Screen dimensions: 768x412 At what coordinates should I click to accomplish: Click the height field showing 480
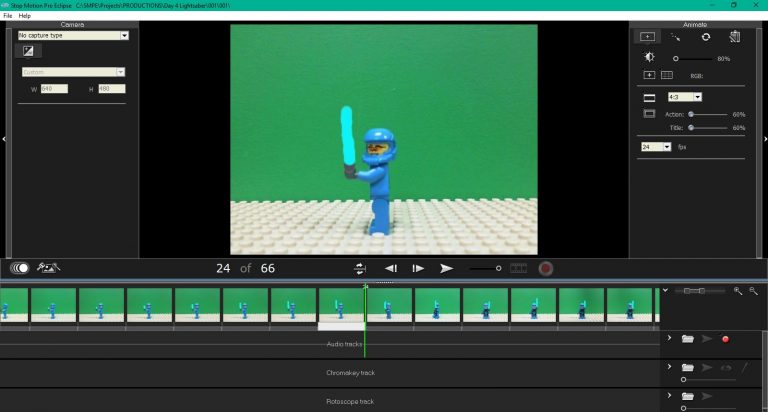(112, 89)
